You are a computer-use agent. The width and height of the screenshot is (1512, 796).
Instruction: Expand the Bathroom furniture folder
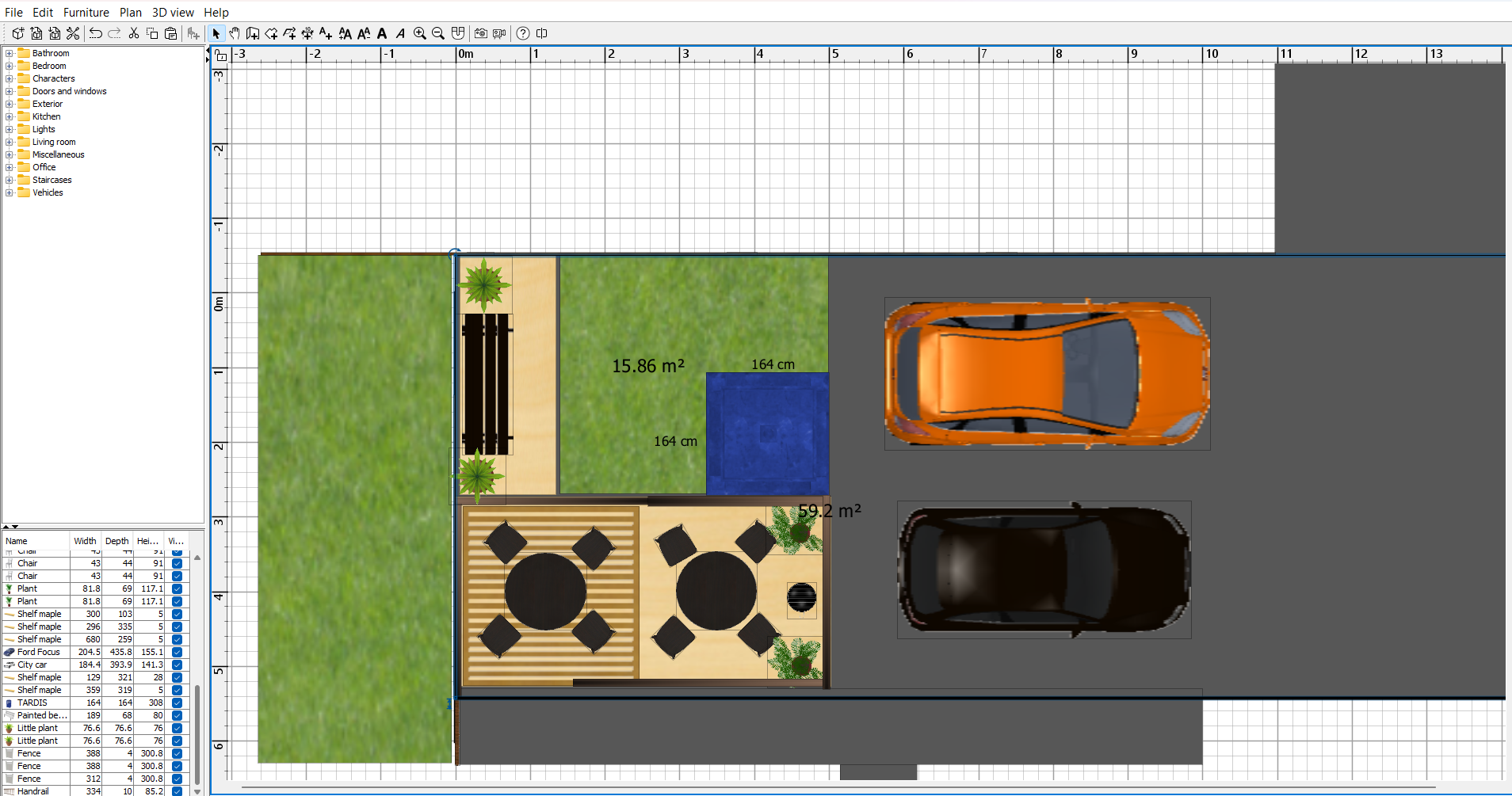9,53
